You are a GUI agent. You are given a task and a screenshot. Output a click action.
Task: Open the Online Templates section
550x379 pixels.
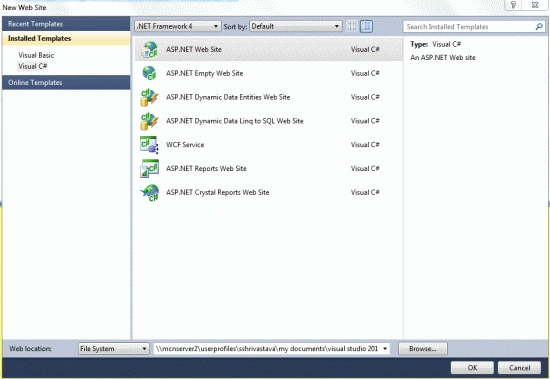(x=66, y=82)
